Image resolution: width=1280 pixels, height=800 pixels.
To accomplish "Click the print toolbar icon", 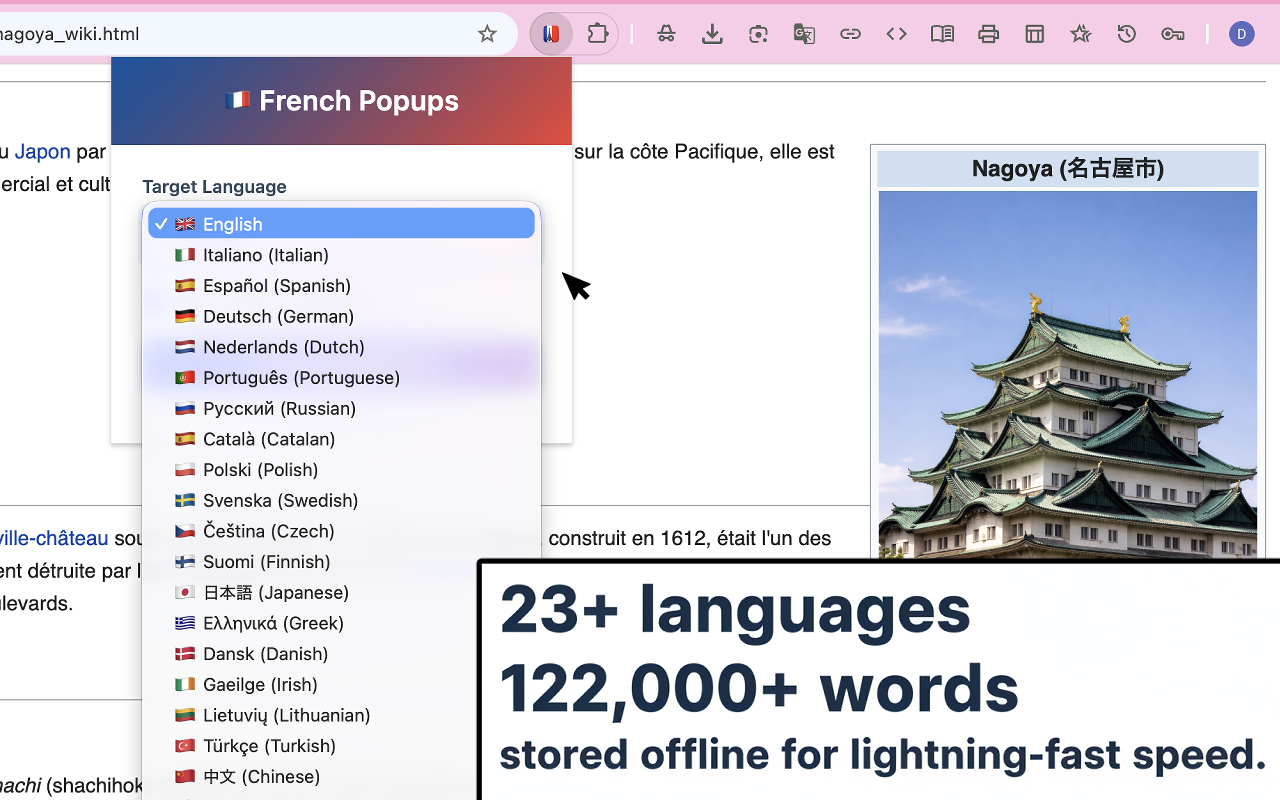I will tap(988, 34).
